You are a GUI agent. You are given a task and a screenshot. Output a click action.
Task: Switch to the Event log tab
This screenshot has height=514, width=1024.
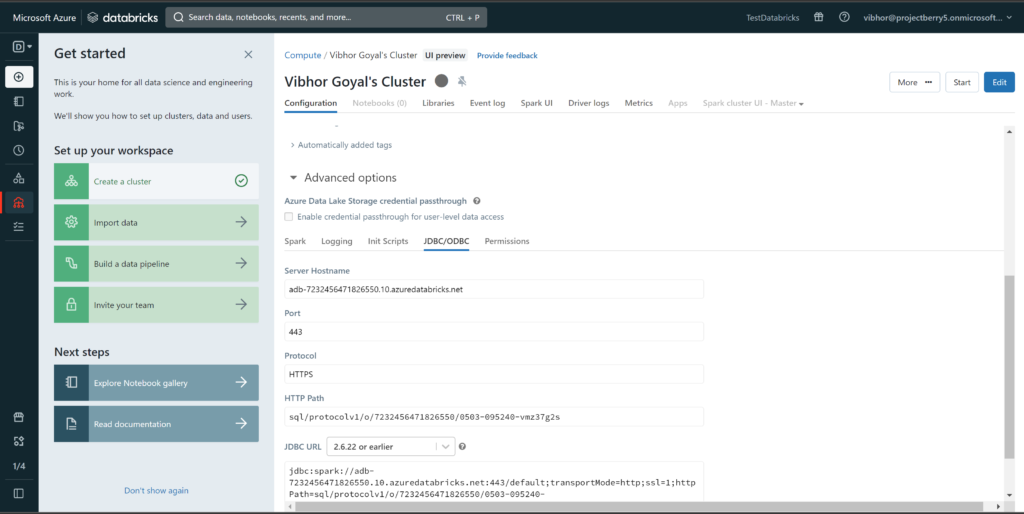[487, 103]
